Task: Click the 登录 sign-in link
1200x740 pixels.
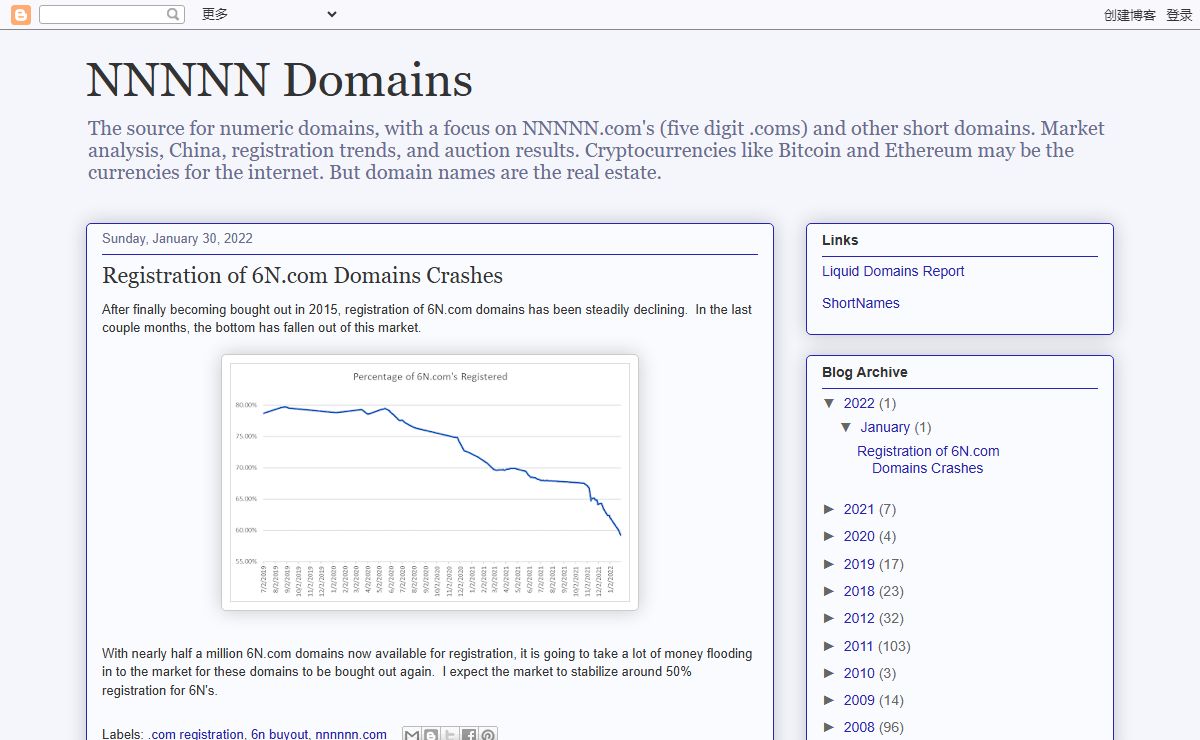Action: click(x=1179, y=15)
